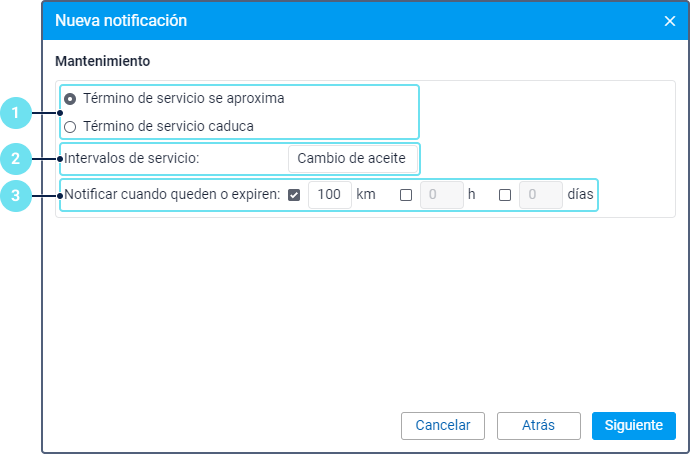Go back with the Atrás button
Image resolution: width=690 pixels, height=454 pixels.
point(538,425)
